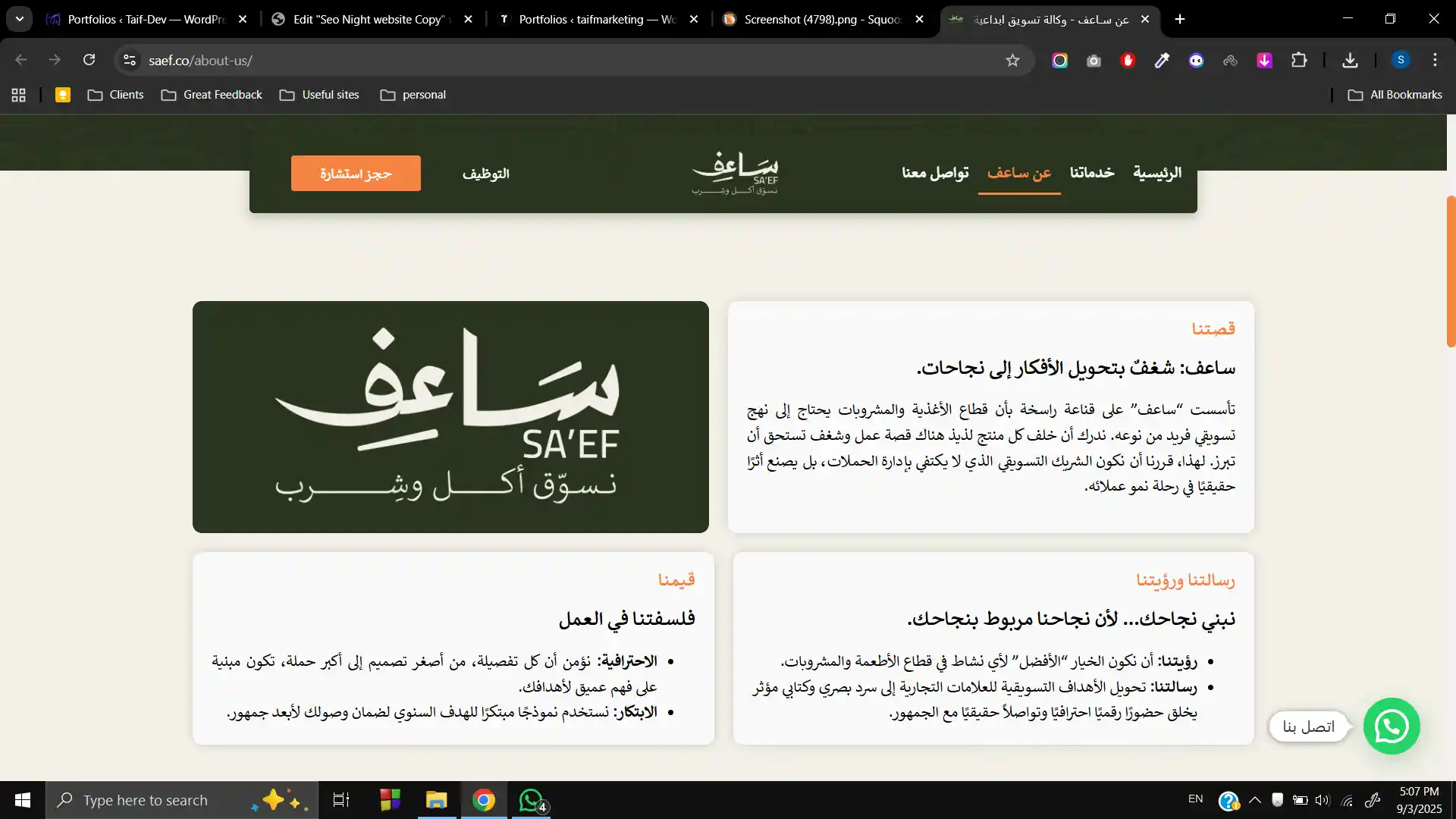This screenshot has height=819, width=1456.
Task: Go back to previous page
Action: [21, 60]
